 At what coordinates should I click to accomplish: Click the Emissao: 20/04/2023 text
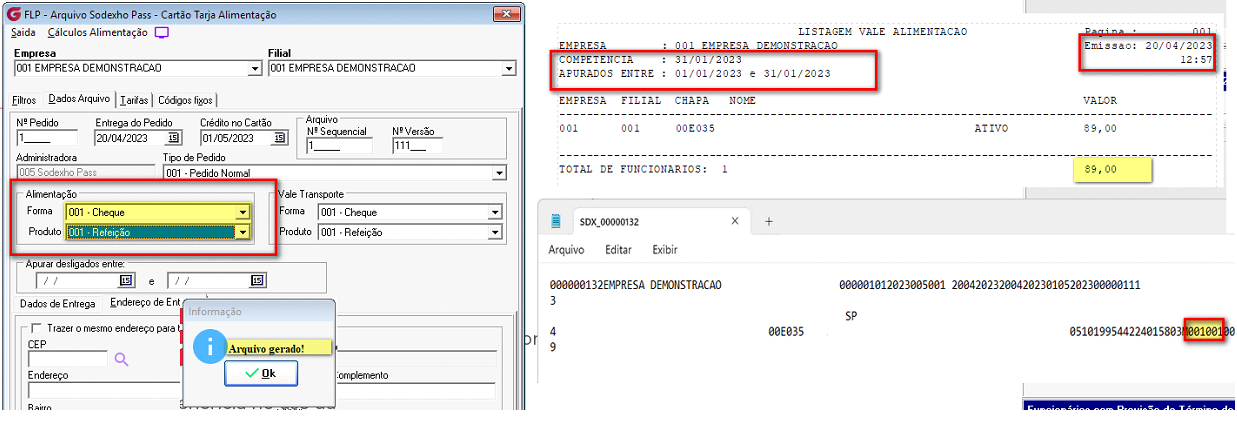[1148, 46]
